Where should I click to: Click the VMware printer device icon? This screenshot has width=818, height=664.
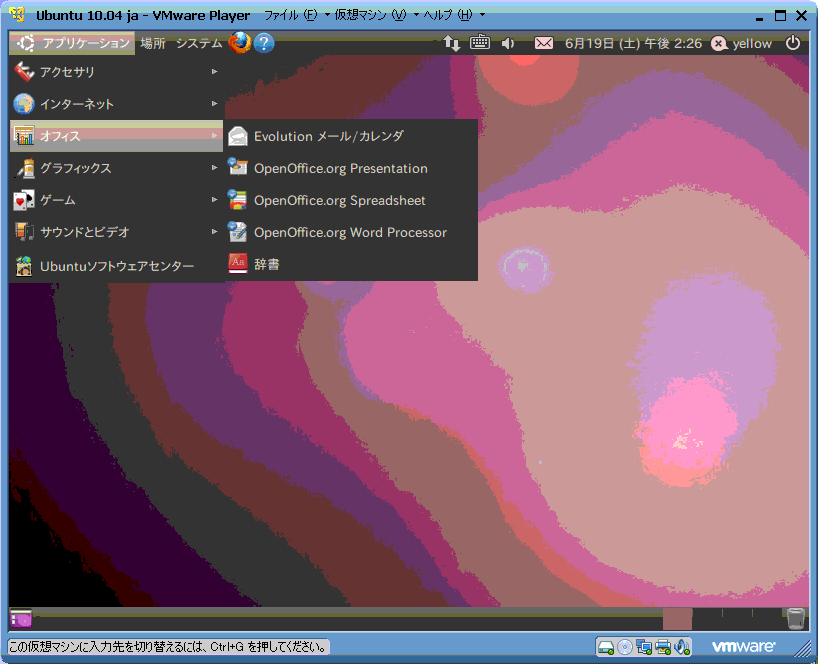coord(663,647)
